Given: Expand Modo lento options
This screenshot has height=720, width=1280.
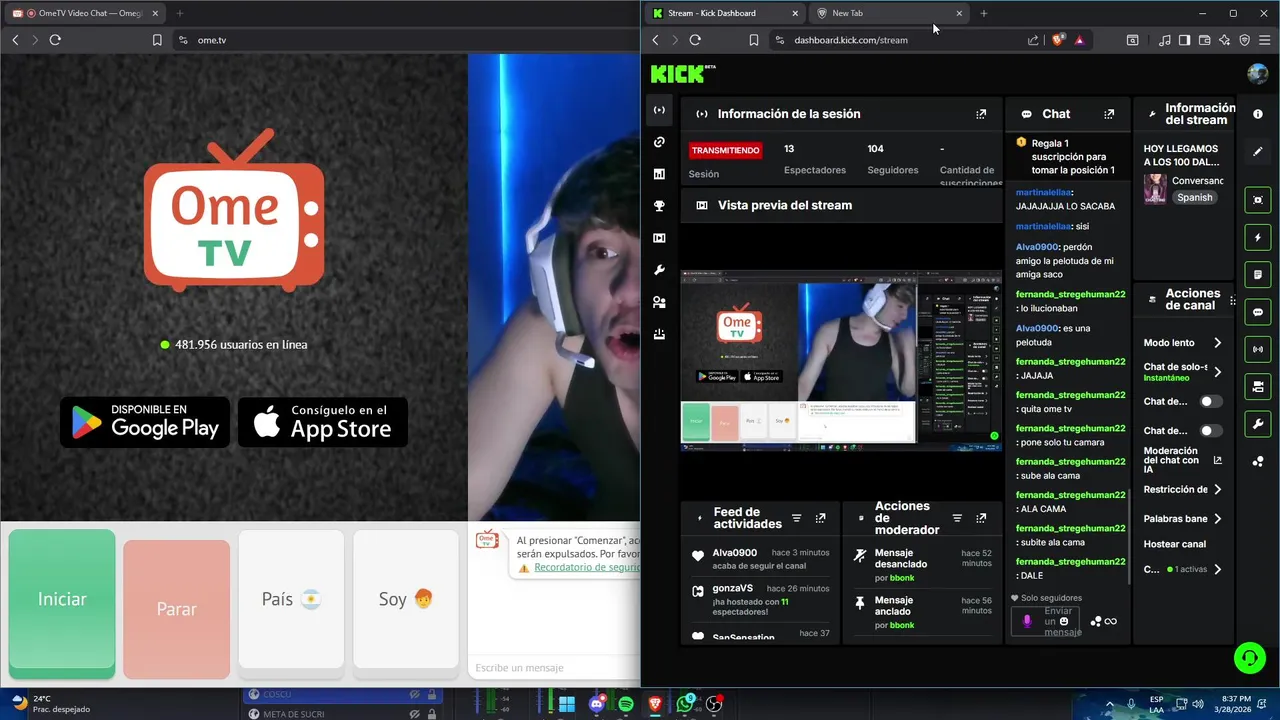Looking at the screenshot, I should pyautogui.click(x=1217, y=343).
